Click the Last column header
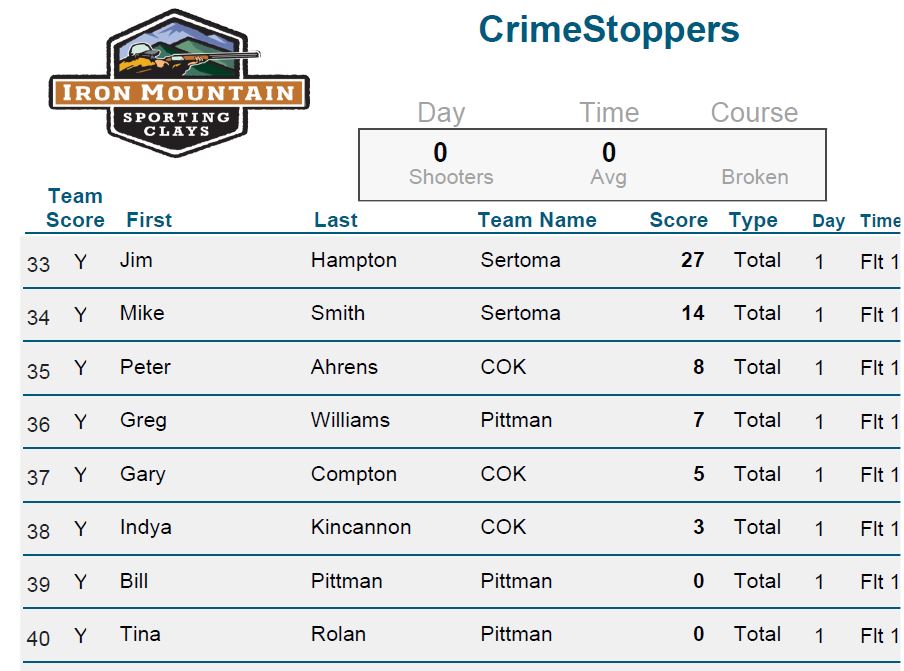 pos(336,220)
